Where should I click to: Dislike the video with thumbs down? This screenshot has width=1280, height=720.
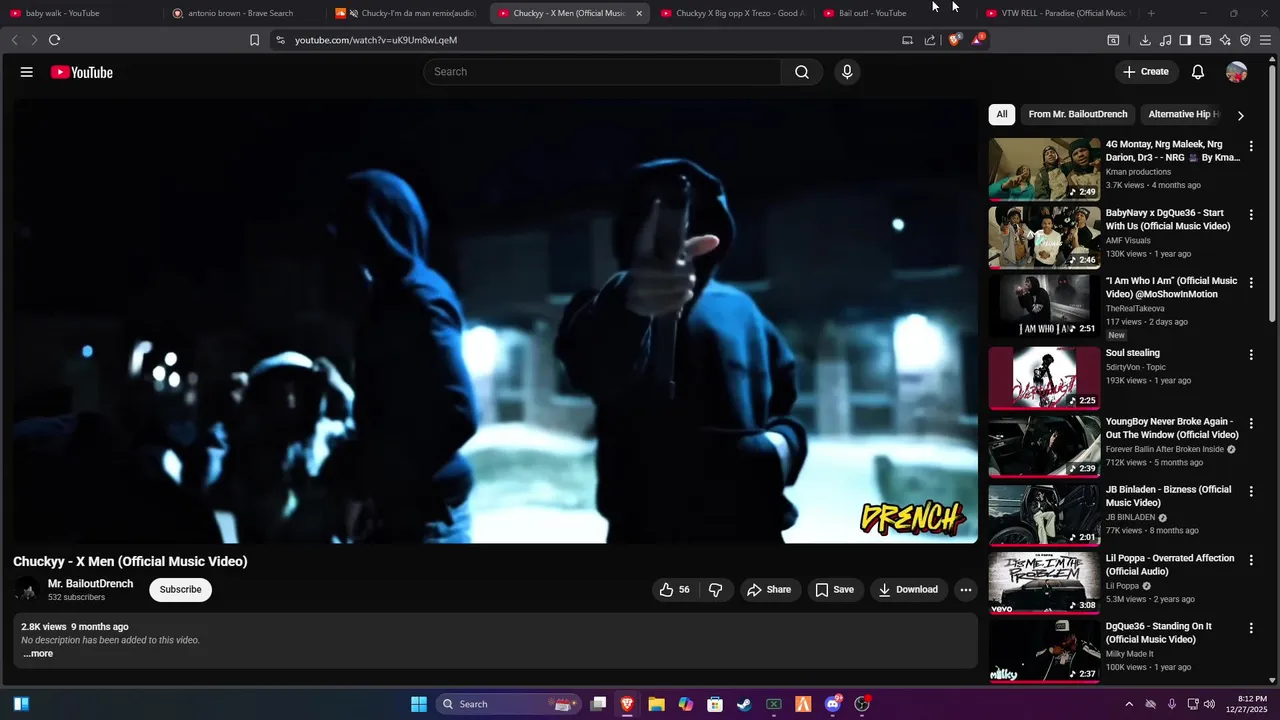pos(716,590)
